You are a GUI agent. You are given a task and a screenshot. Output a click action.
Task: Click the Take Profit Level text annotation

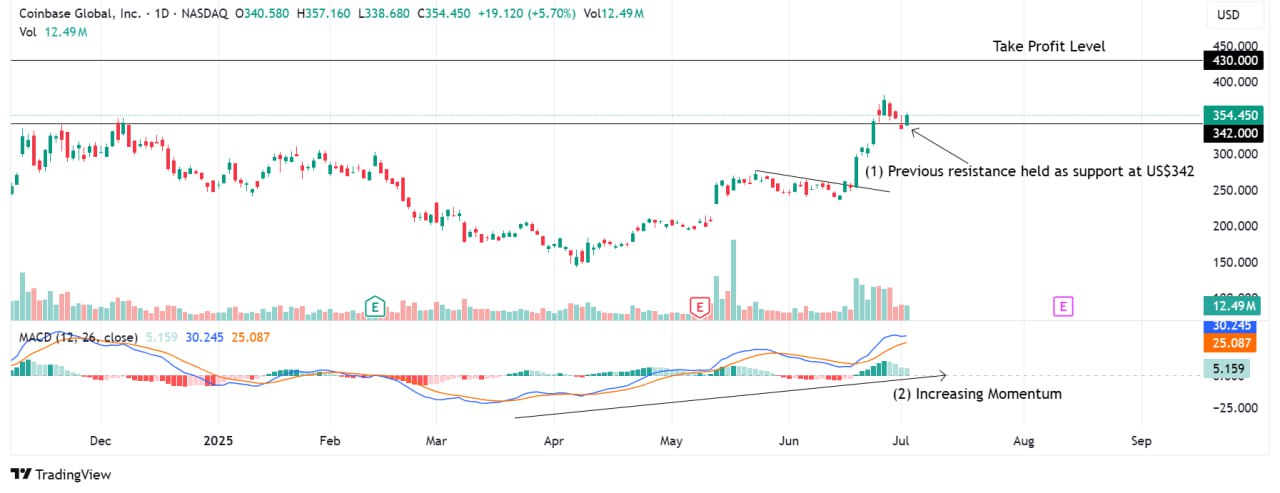(1049, 46)
